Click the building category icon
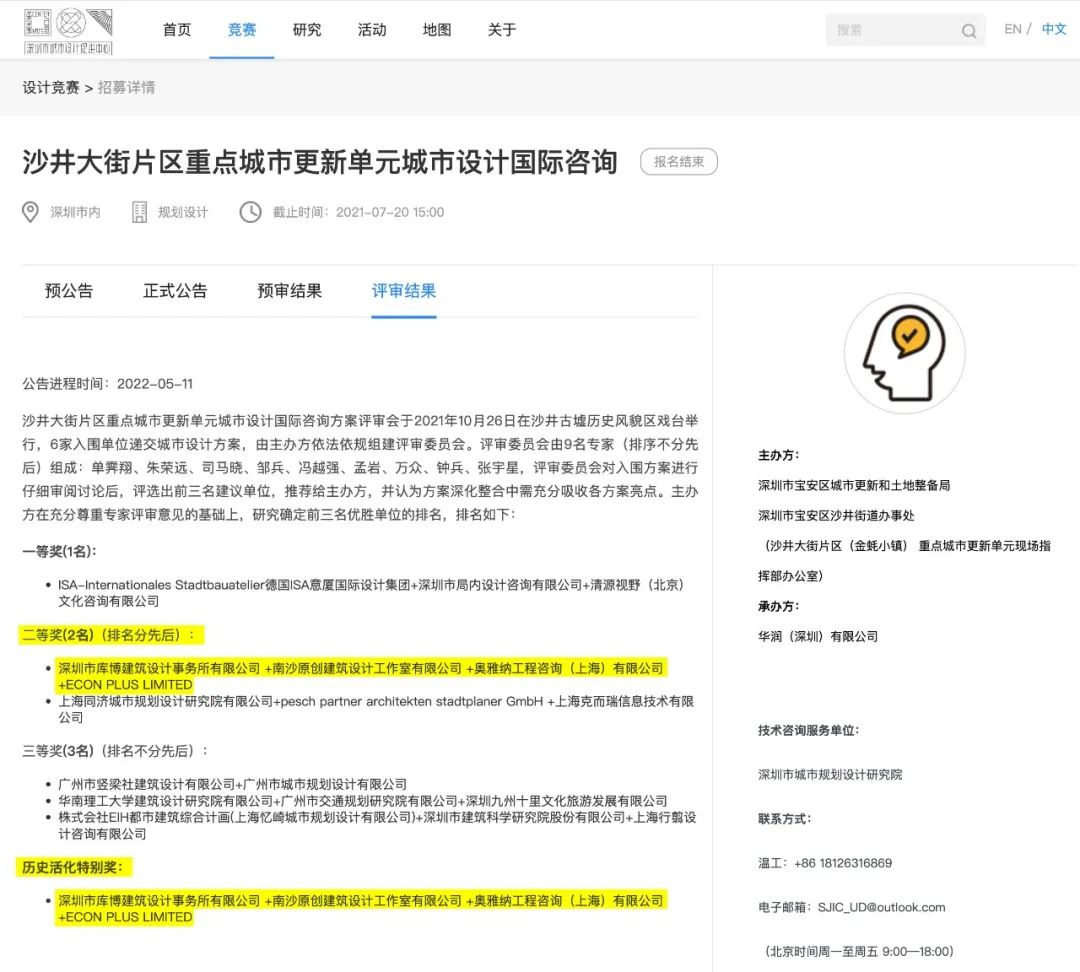1080x972 pixels. coord(139,212)
